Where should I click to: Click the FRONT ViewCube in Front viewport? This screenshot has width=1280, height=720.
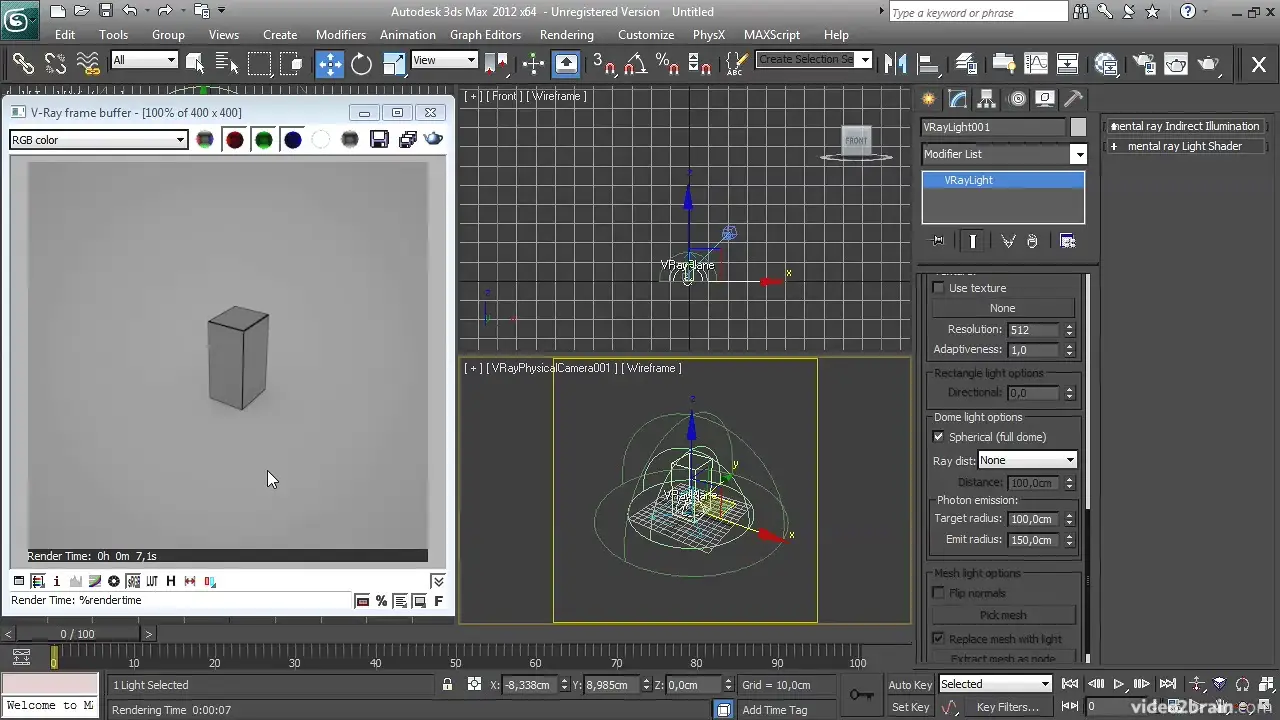(856, 140)
